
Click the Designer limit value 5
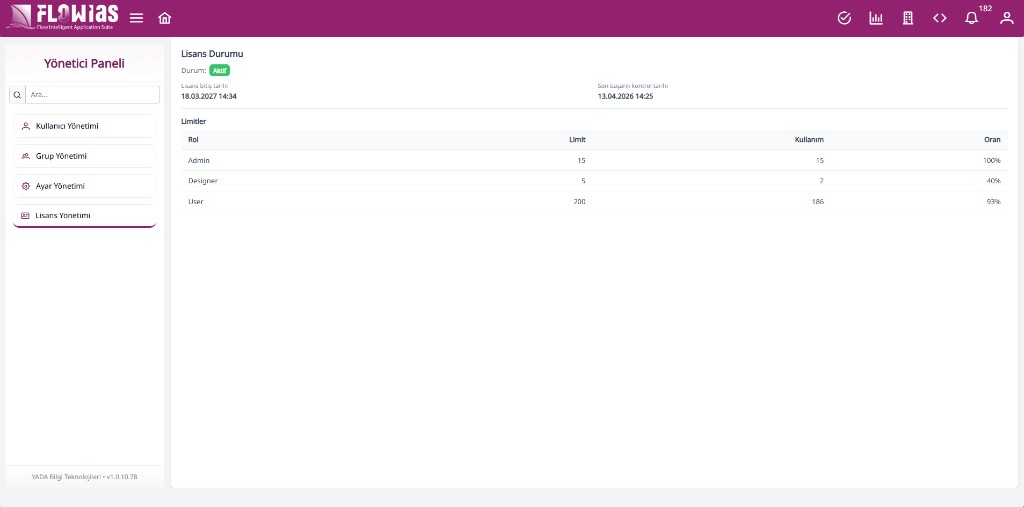click(584, 181)
